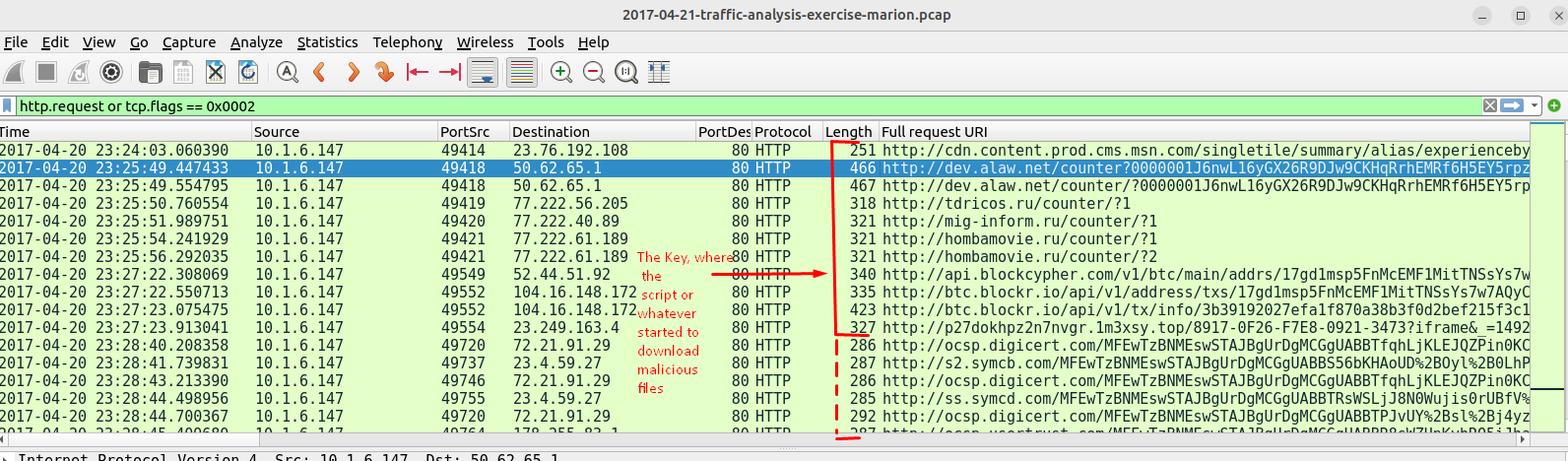Click the Open capture file folder icon
The width and height of the screenshot is (1568, 461).
150,72
